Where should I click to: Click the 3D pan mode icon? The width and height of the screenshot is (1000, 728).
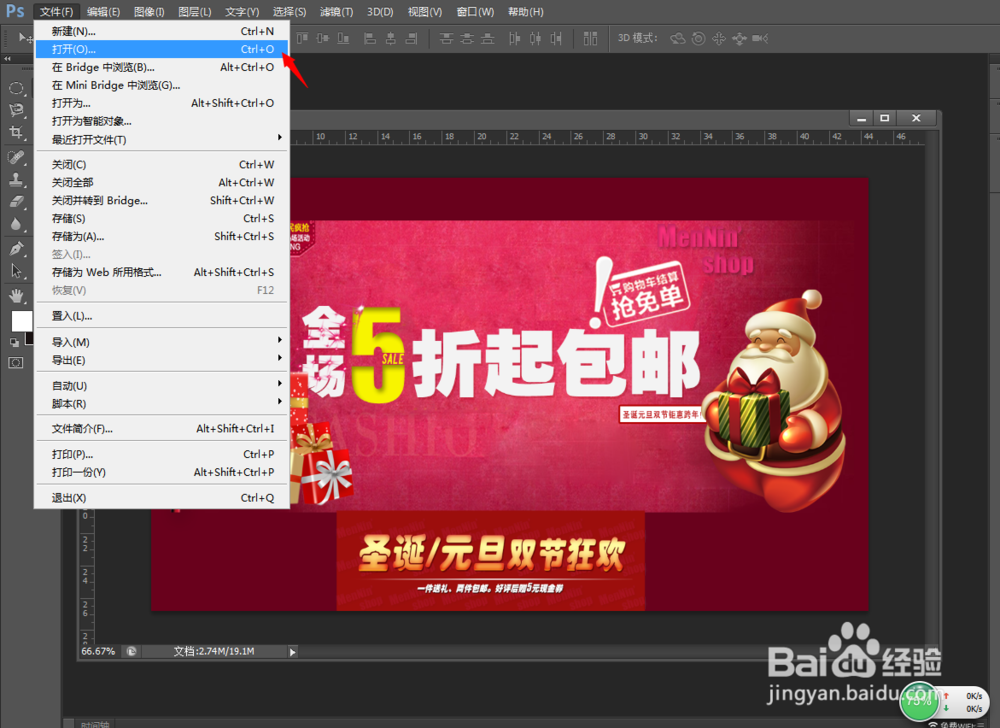[719, 38]
